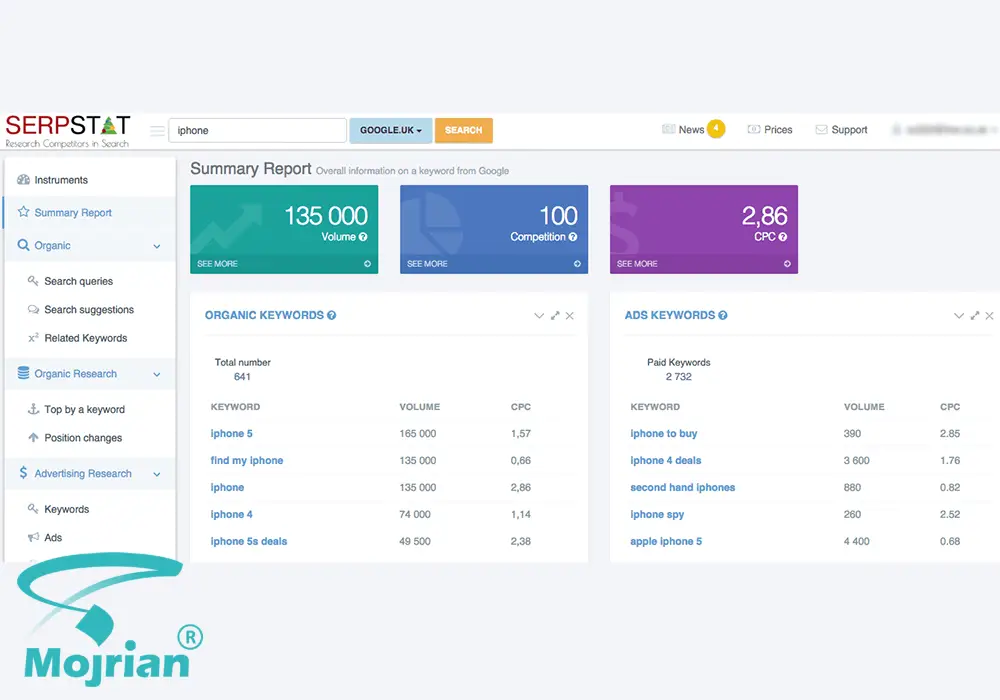
Task: Open ads keyword second hand iphones
Action: pos(682,487)
